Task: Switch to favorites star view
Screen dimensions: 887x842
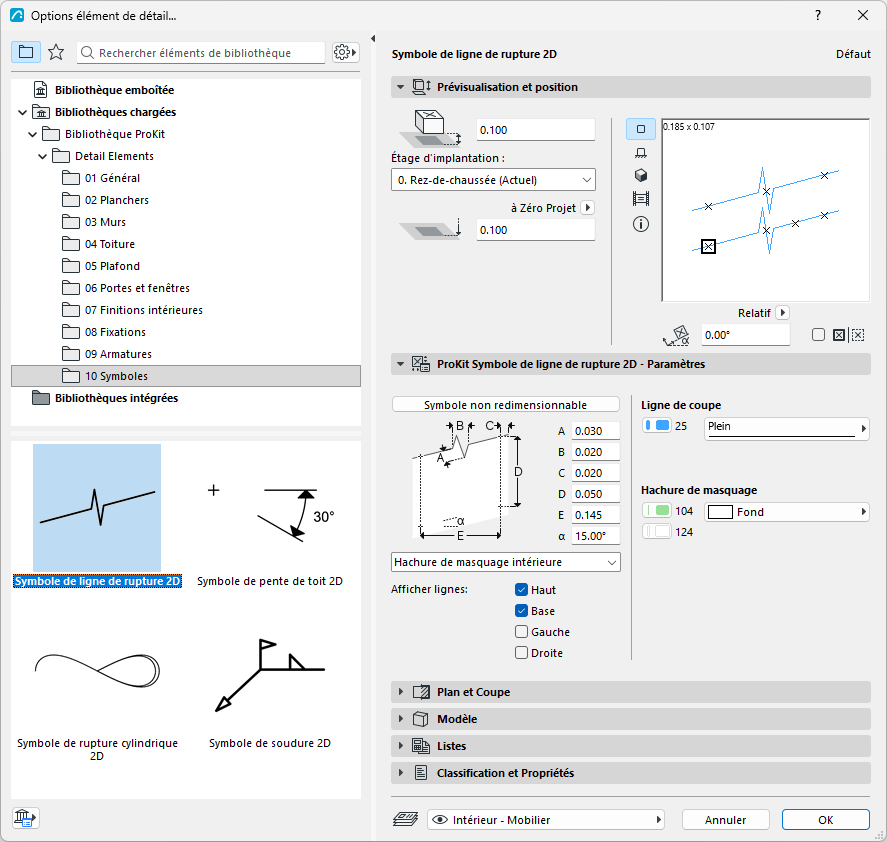Action: coord(56,52)
